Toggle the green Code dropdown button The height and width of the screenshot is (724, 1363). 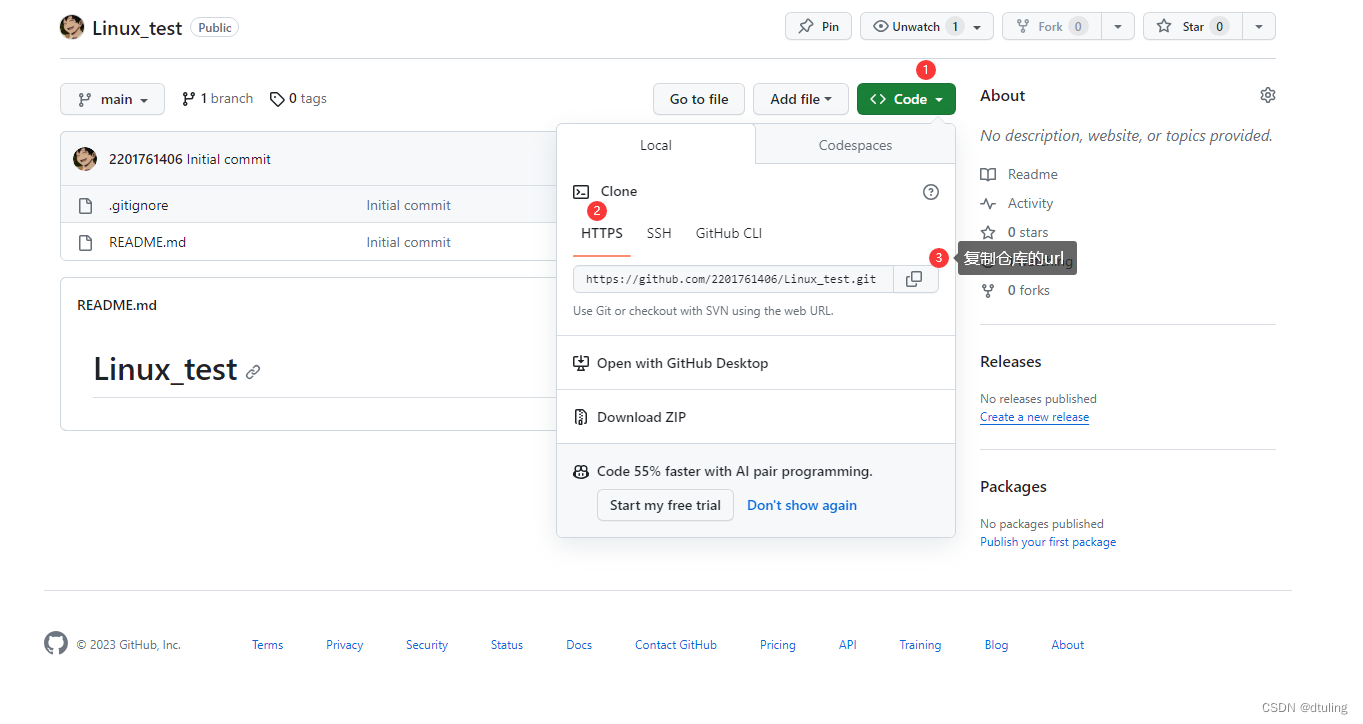pos(906,99)
